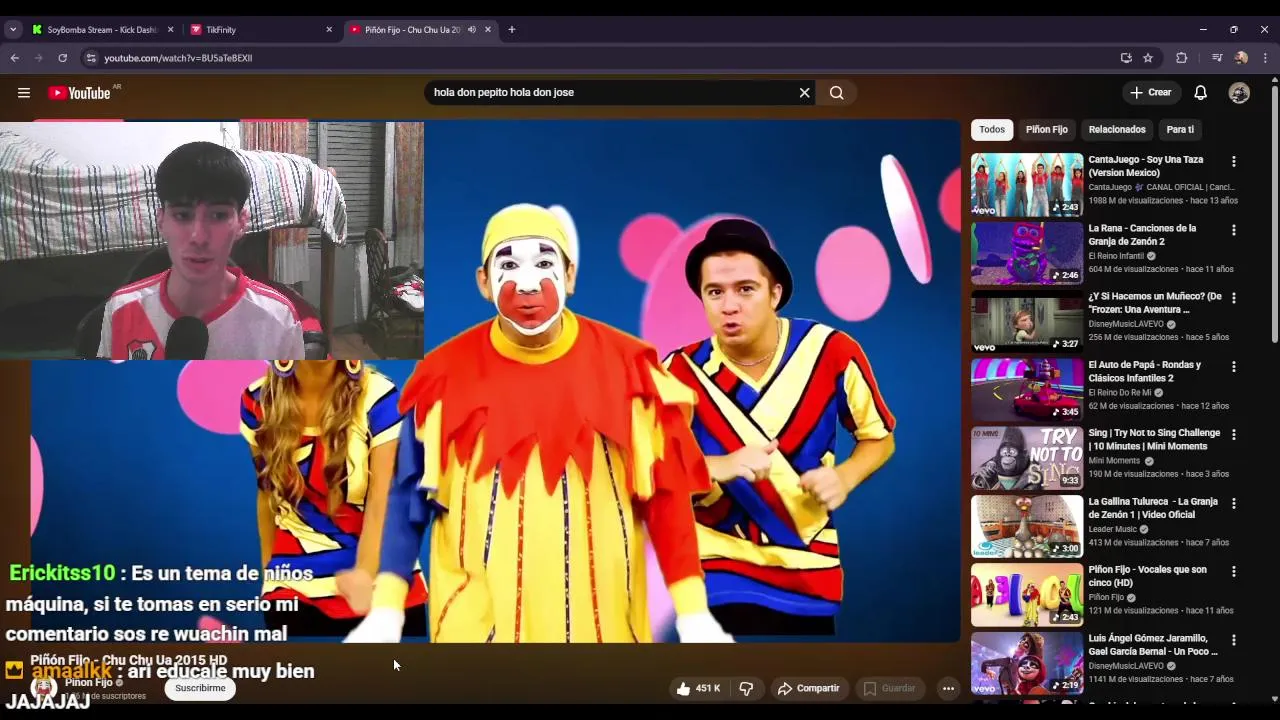Open the tab search dropdown arrow

coord(13,30)
